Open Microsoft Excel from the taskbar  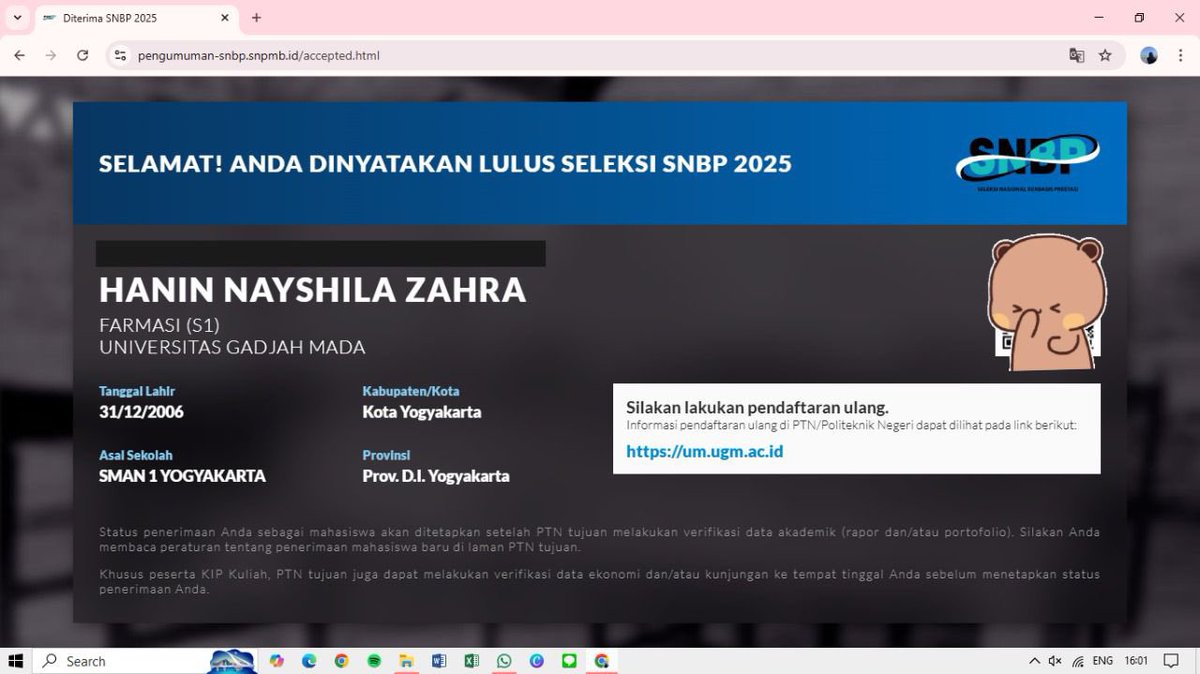[x=471, y=661]
